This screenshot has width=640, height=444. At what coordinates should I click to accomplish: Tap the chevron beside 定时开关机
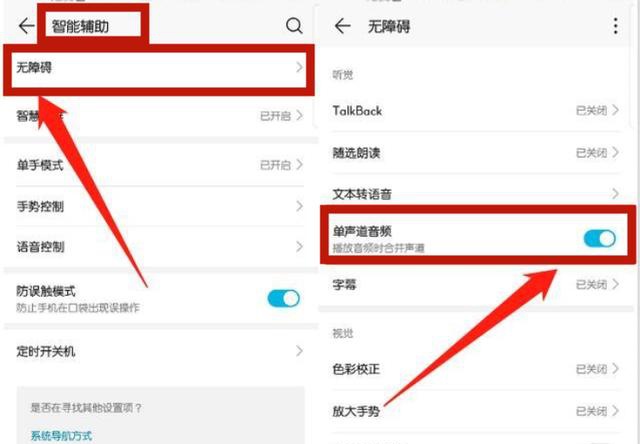299,351
